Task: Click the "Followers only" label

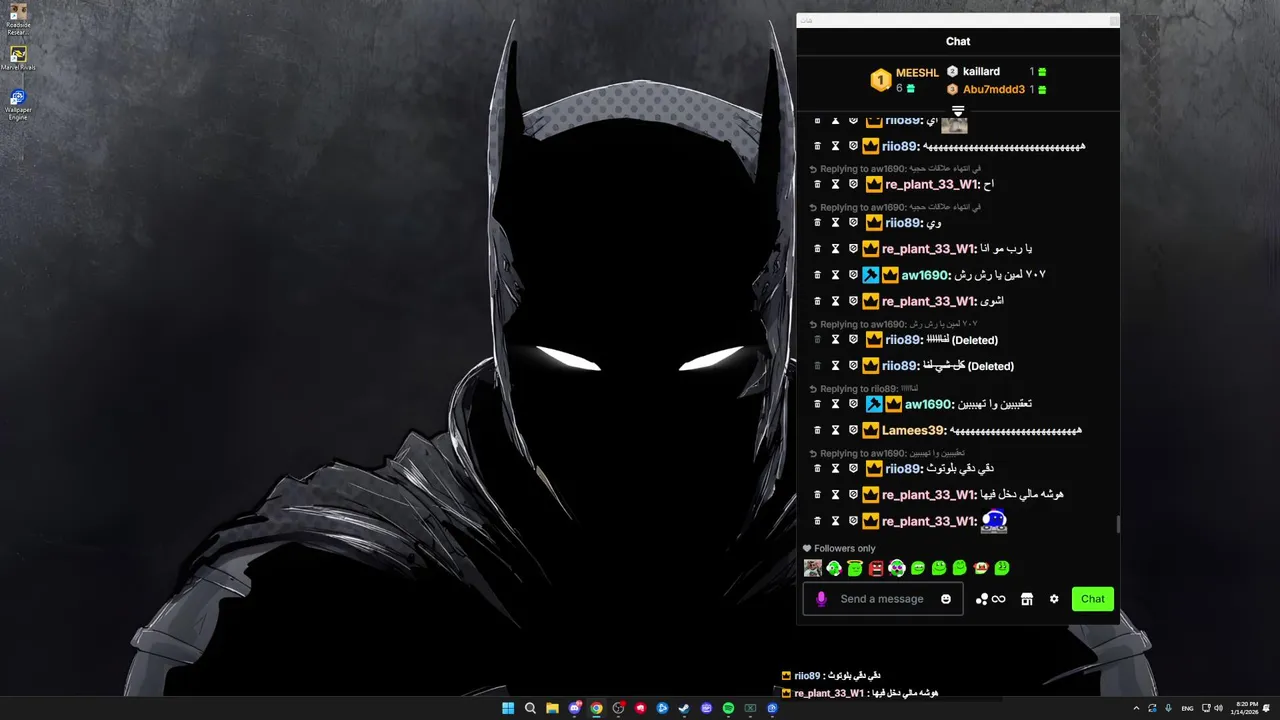Action: point(844,548)
